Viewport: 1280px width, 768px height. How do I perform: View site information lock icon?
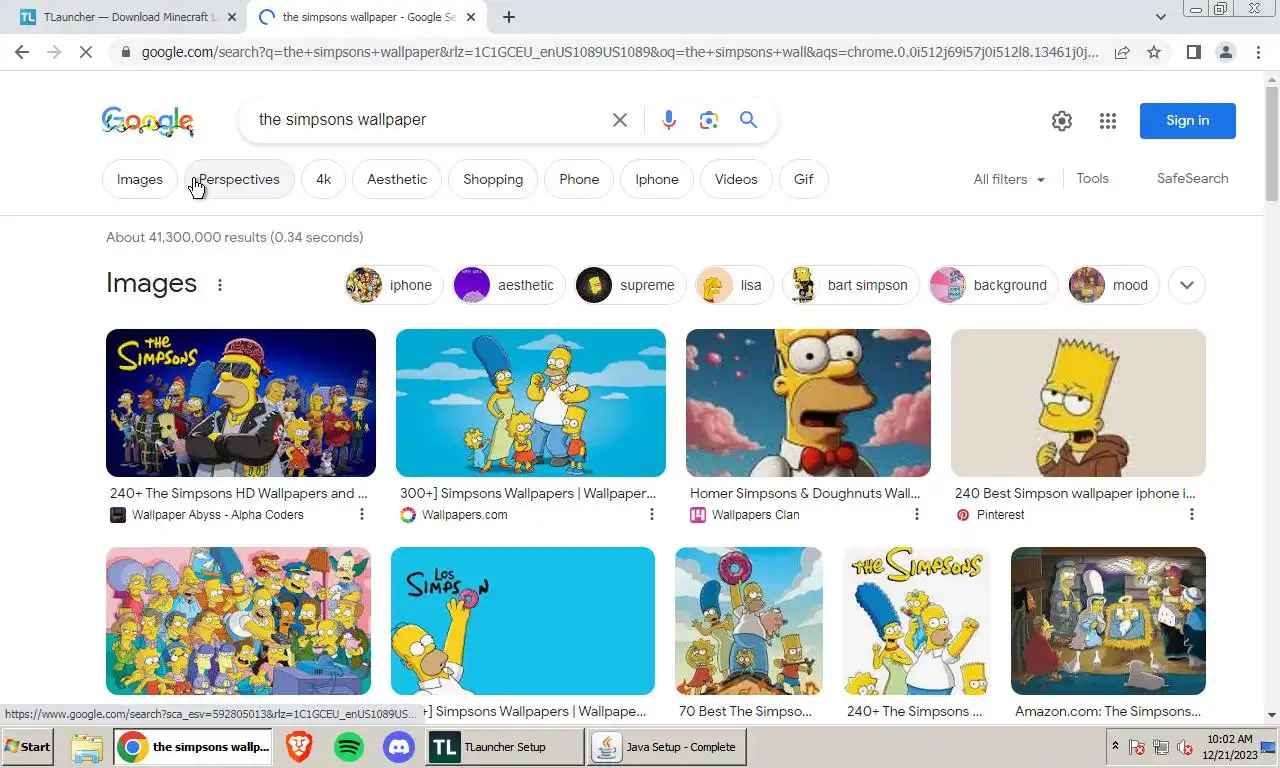(x=124, y=52)
